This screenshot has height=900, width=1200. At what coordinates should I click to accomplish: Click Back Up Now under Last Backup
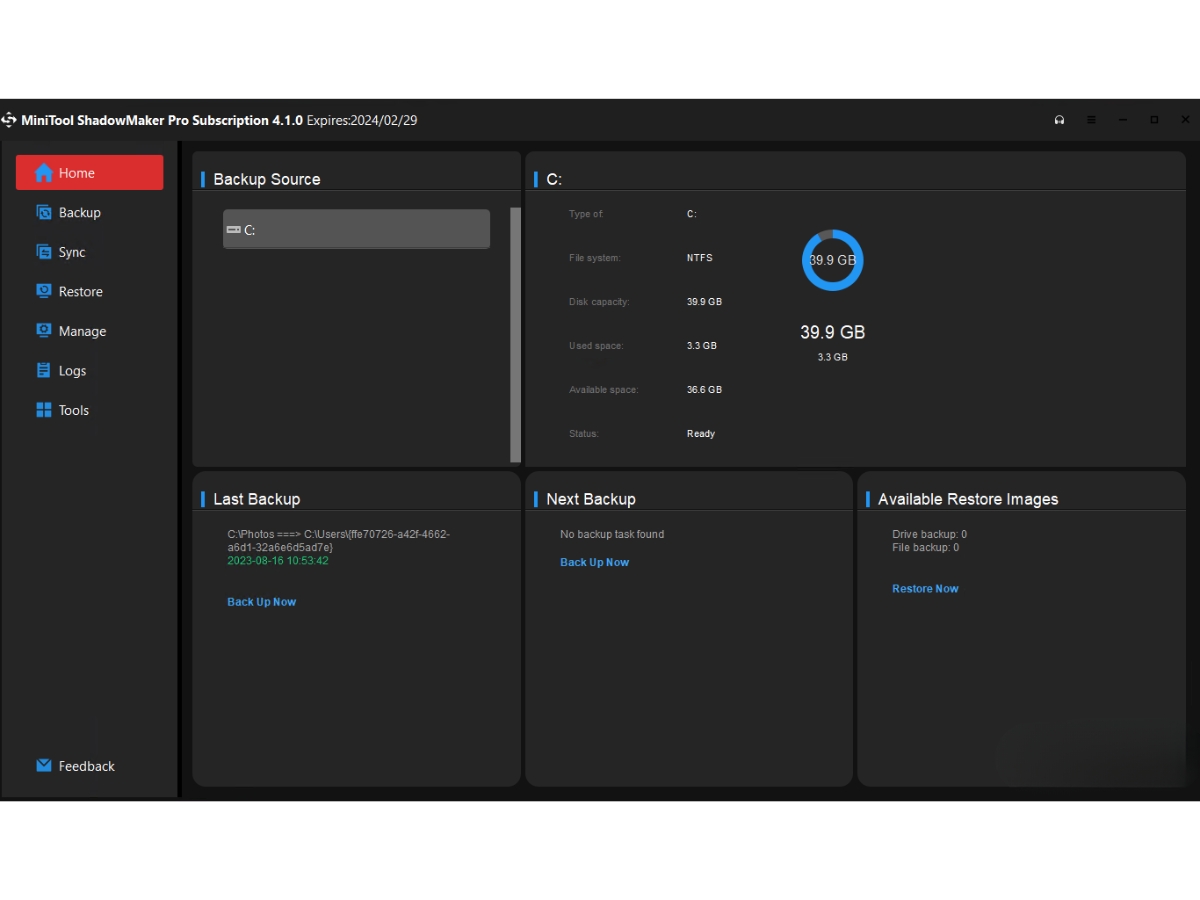(262, 602)
